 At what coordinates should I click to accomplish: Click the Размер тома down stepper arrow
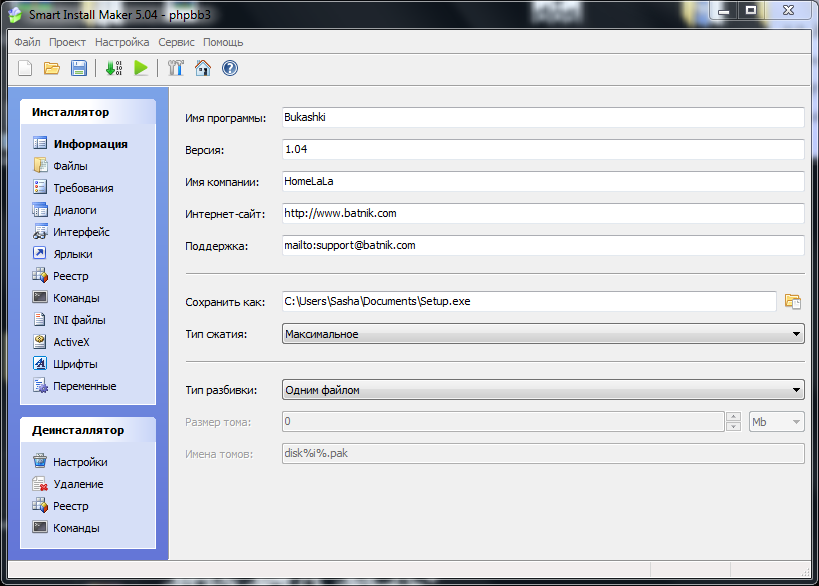733,426
